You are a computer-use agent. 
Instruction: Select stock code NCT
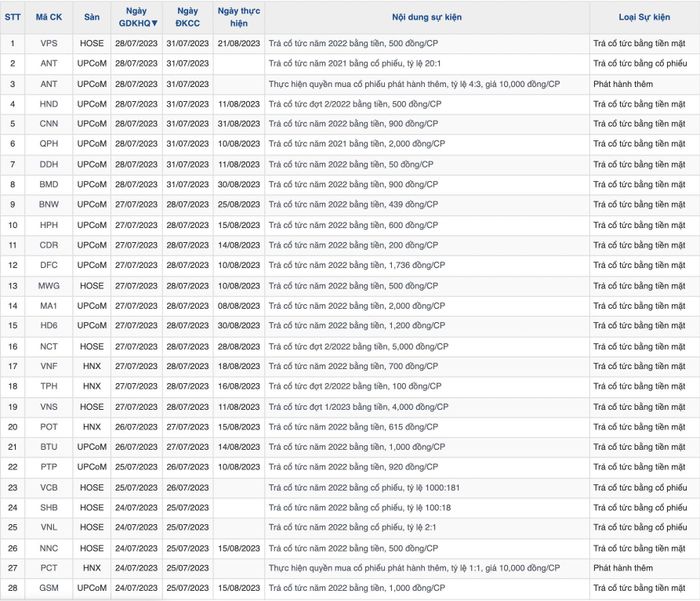pos(49,346)
